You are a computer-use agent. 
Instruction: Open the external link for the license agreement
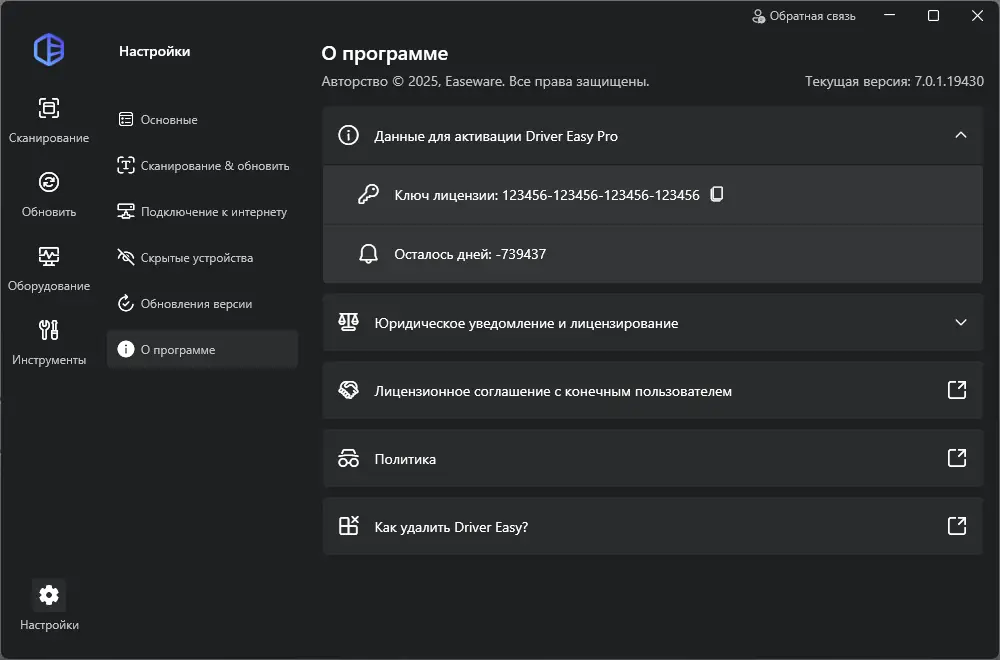tap(957, 390)
